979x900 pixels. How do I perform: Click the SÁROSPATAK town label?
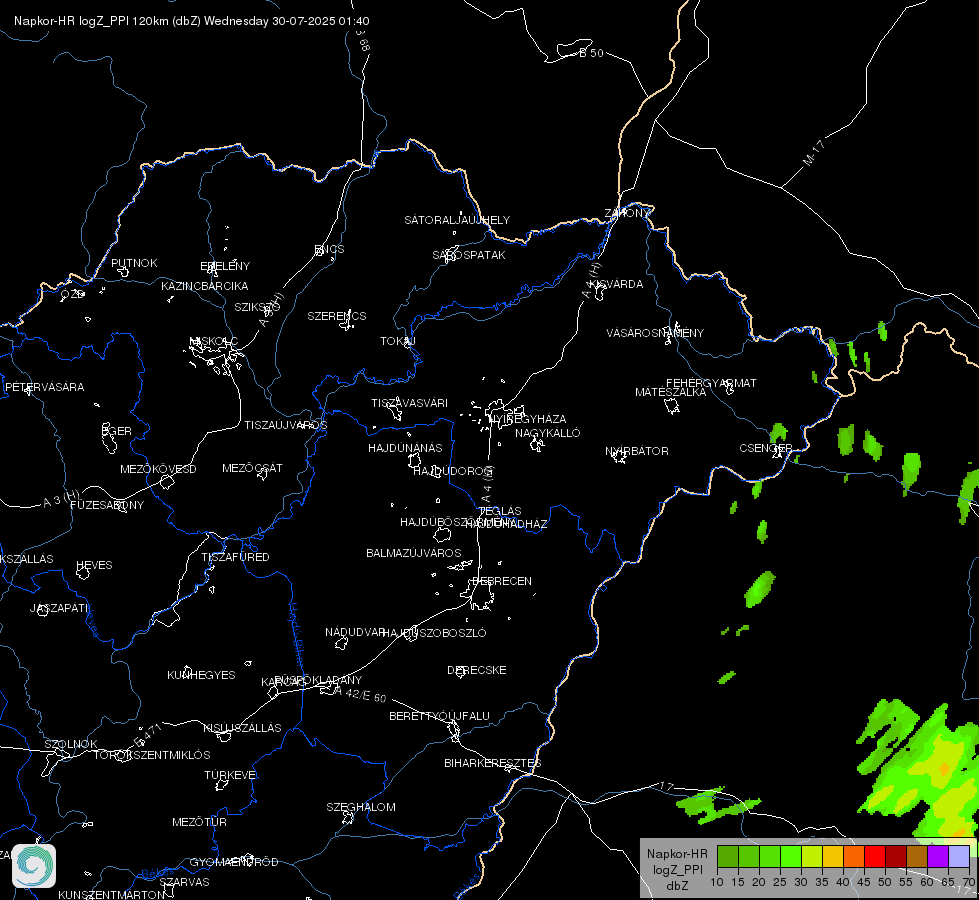pos(469,255)
